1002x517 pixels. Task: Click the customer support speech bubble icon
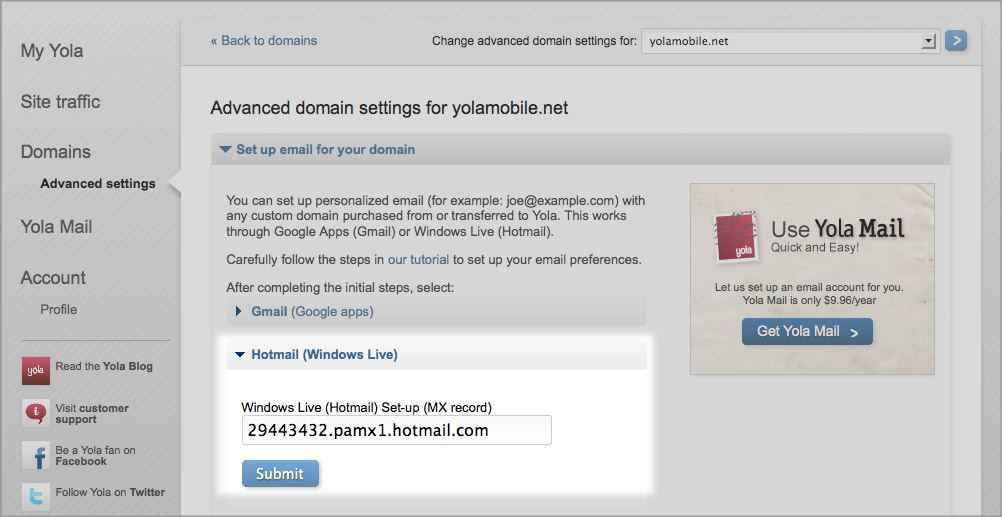[x=36, y=413]
